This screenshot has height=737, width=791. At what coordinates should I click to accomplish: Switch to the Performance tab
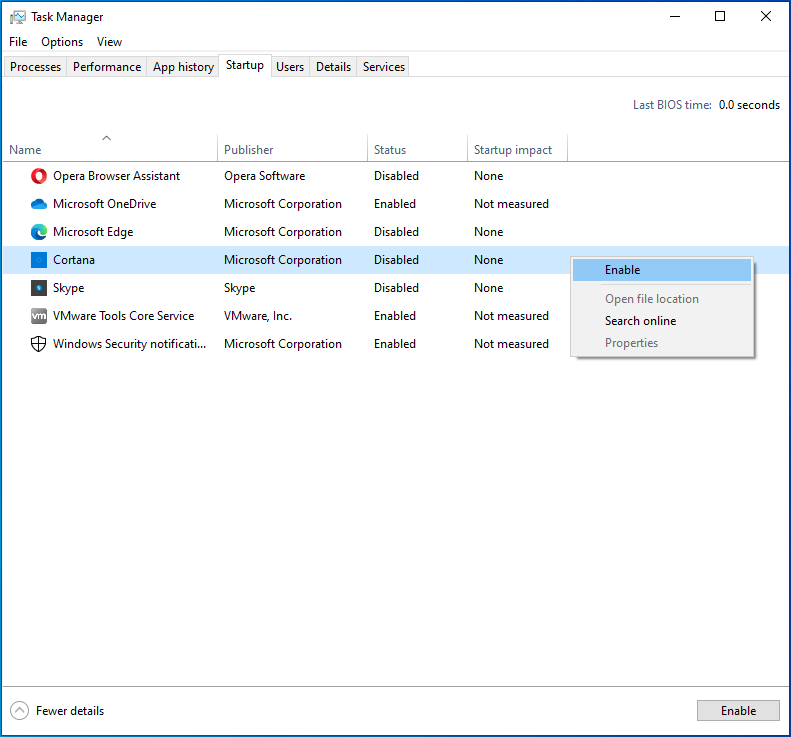point(107,67)
